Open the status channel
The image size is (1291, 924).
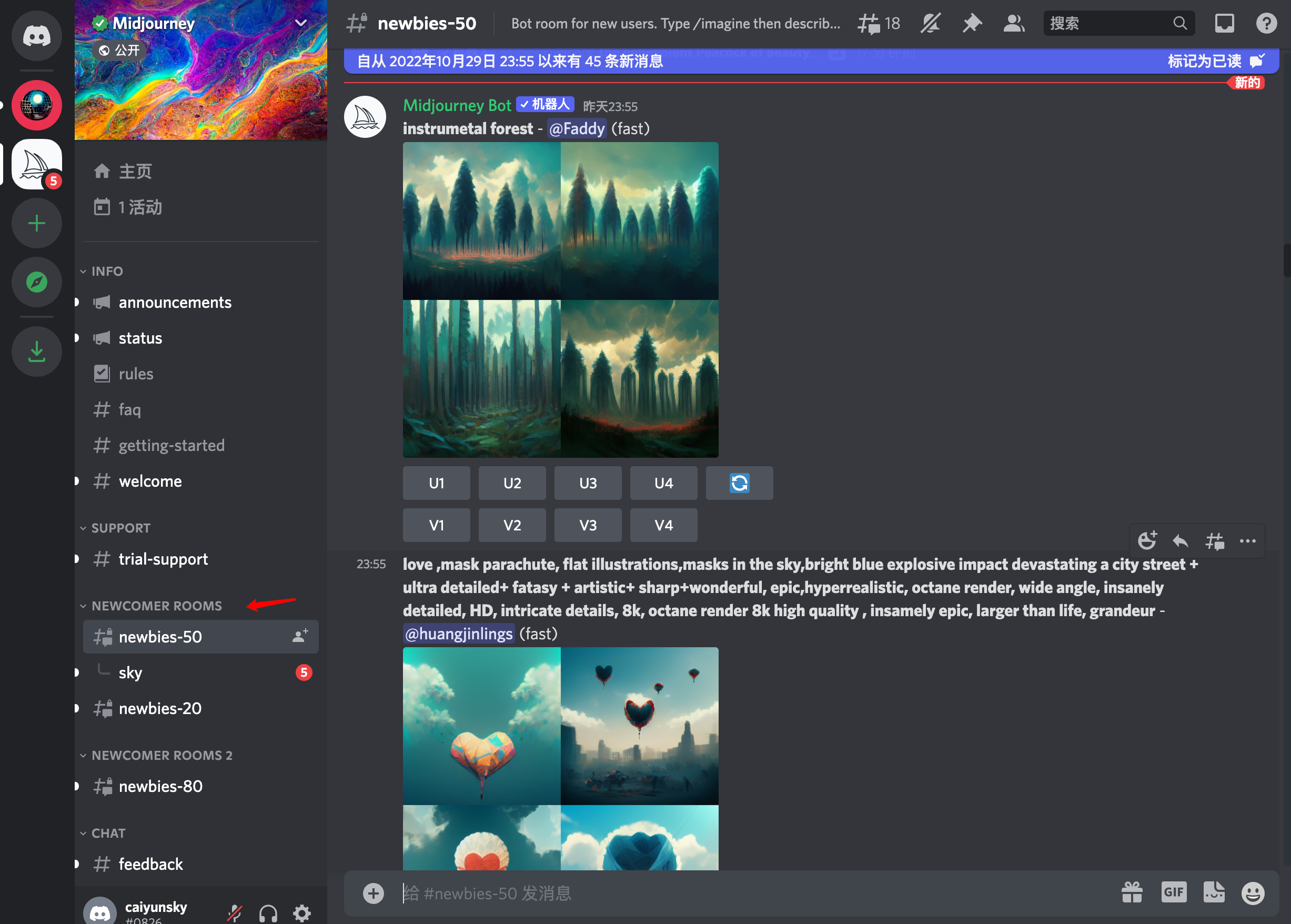[201, 338]
